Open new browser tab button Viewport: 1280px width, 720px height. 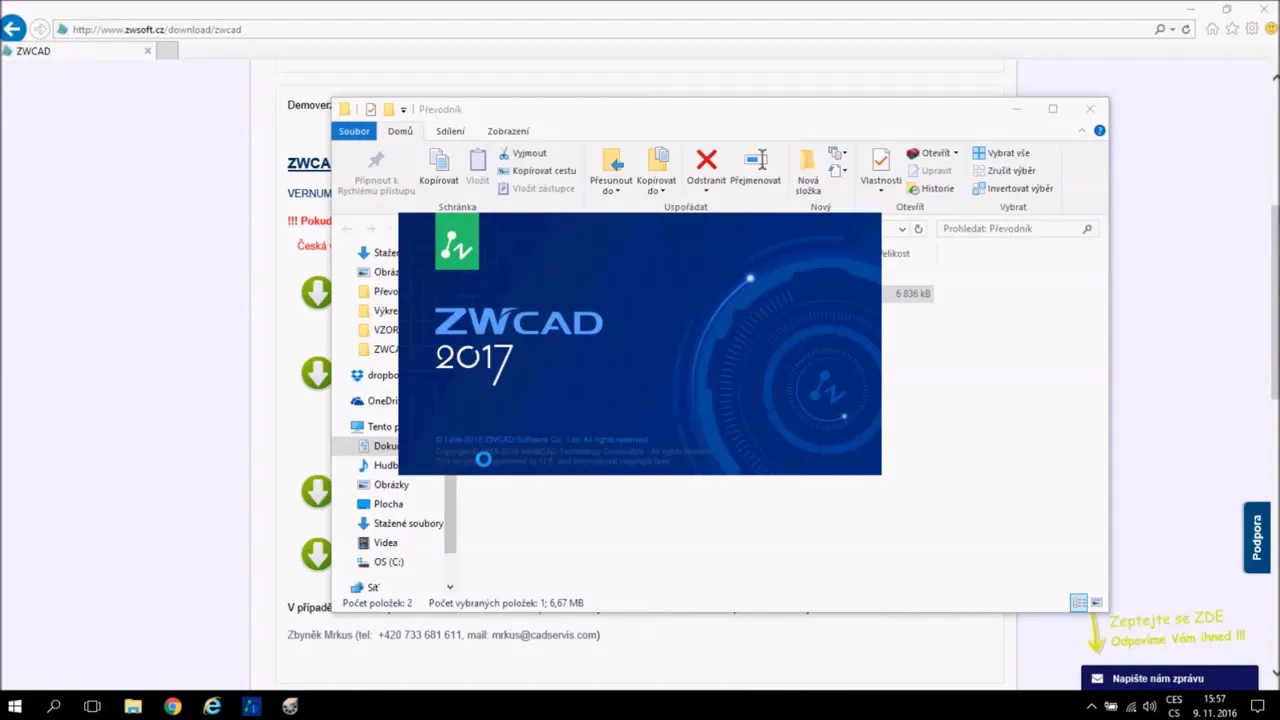click(167, 51)
